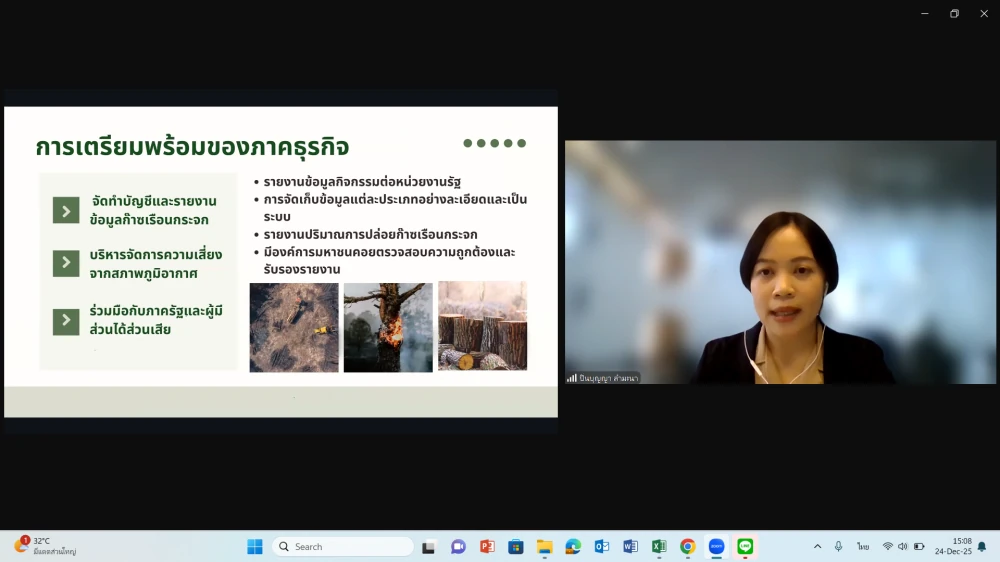Click the burning tree photo on slide
The image size is (1000, 562).
(x=388, y=327)
